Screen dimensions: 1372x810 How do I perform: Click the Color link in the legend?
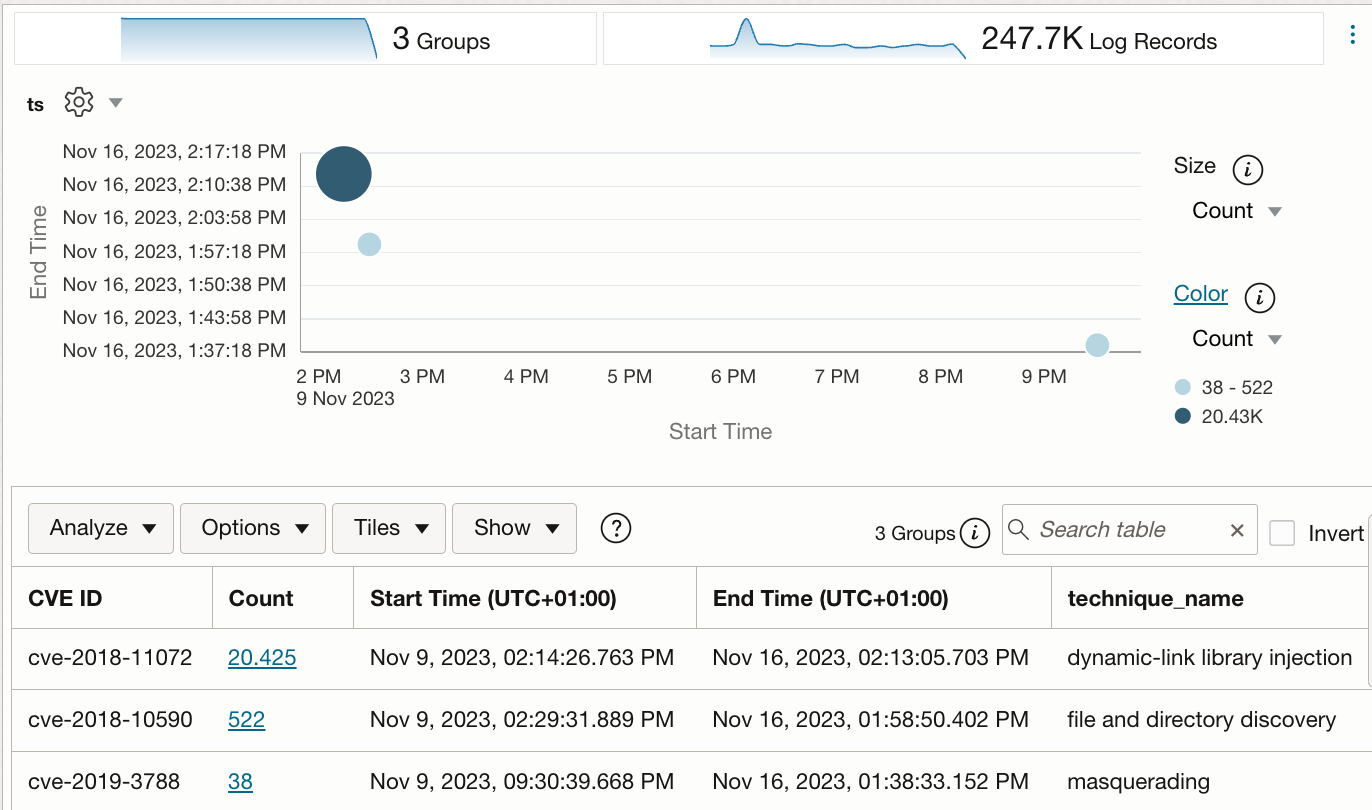pyautogui.click(x=1200, y=293)
